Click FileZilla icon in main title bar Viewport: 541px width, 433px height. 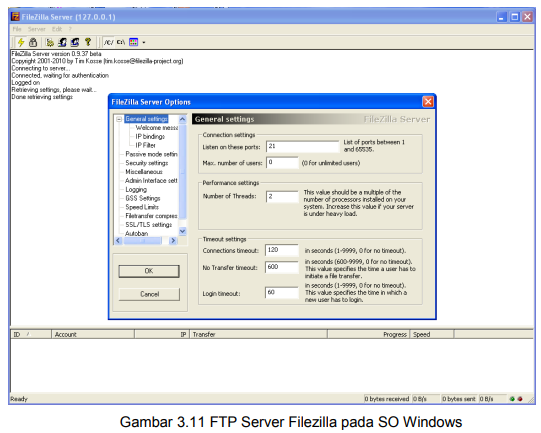click(x=15, y=17)
